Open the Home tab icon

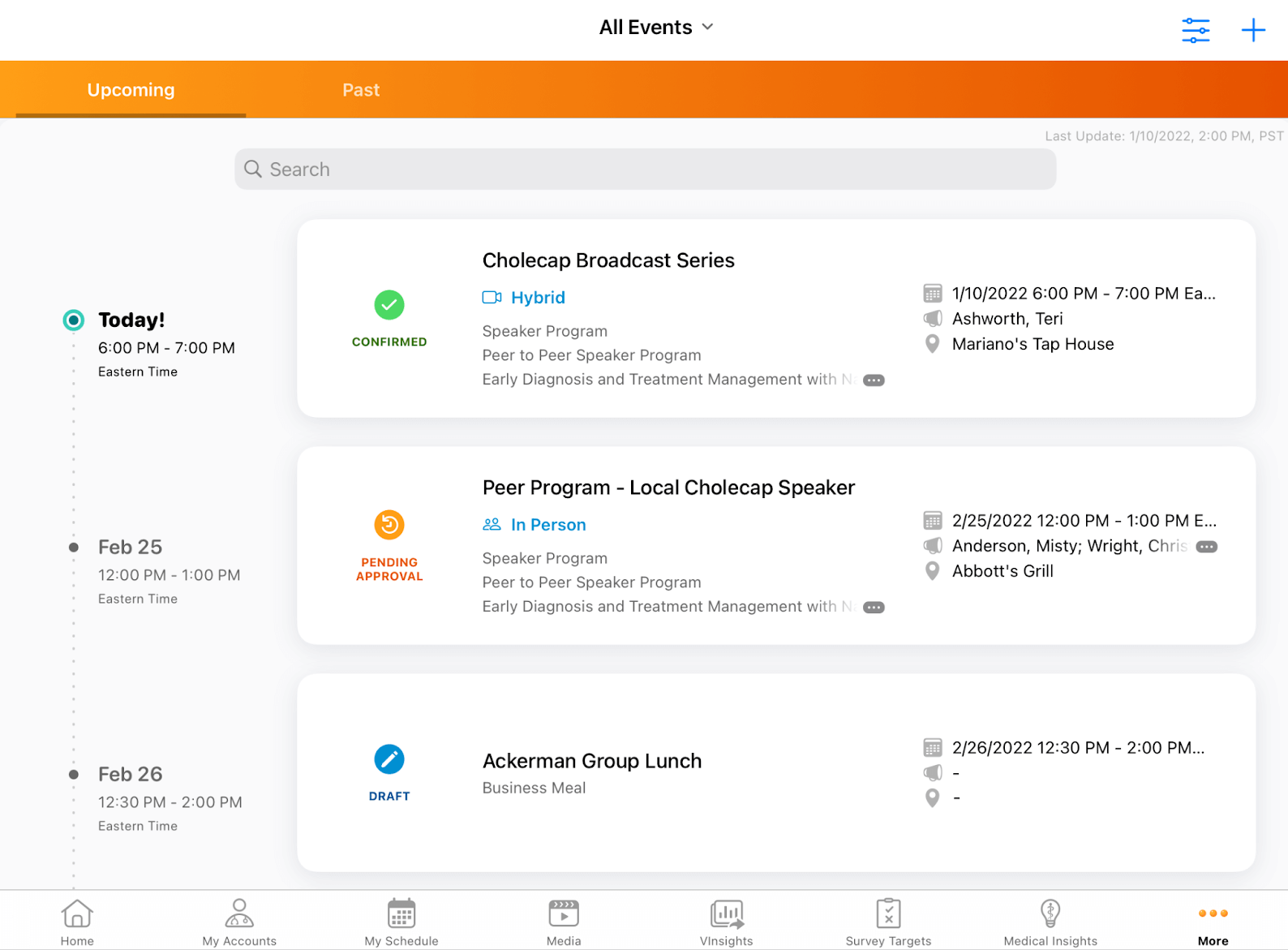(x=77, y=914)
